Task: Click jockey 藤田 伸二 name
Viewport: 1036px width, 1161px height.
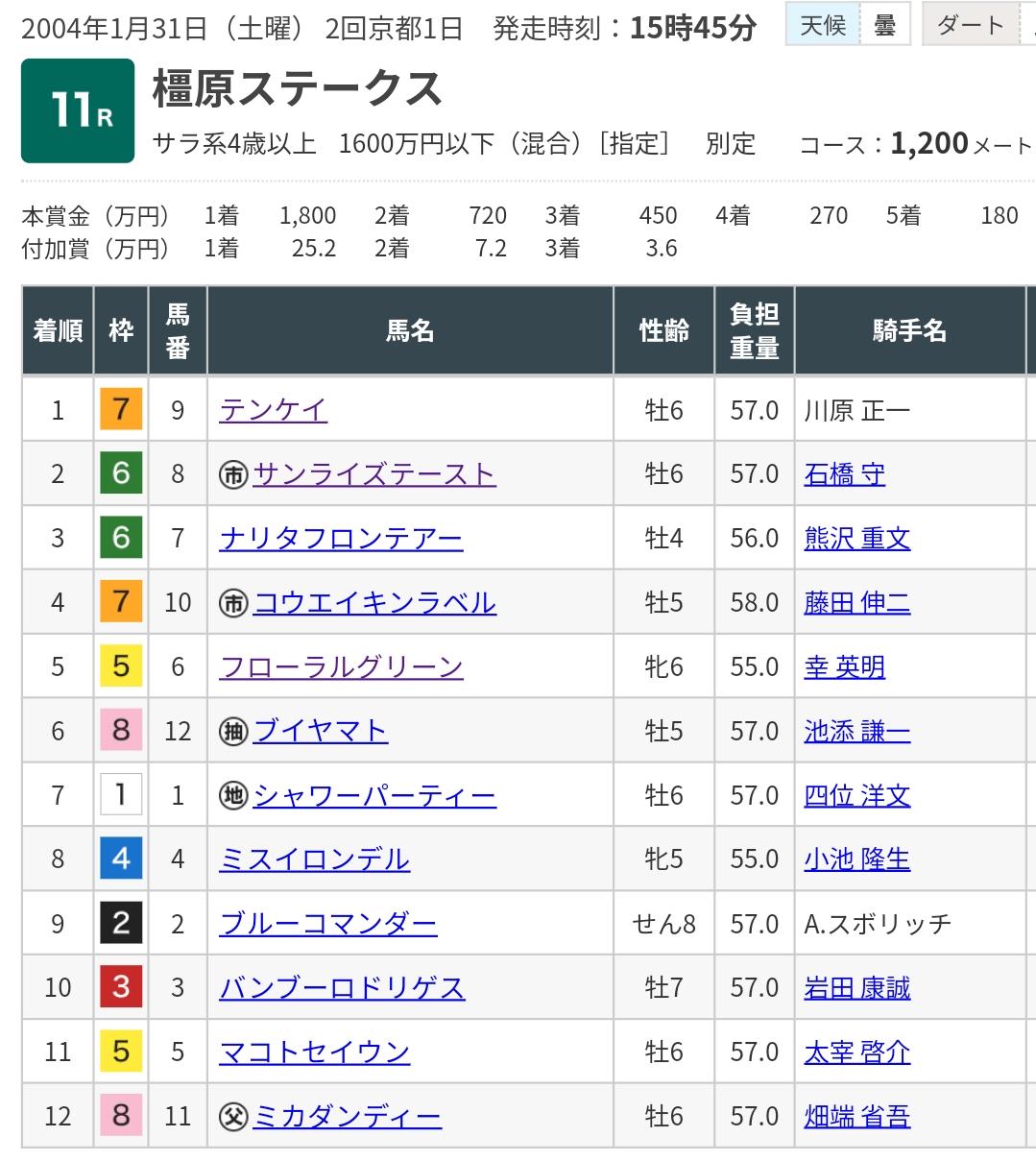Action: pos(856,603)
